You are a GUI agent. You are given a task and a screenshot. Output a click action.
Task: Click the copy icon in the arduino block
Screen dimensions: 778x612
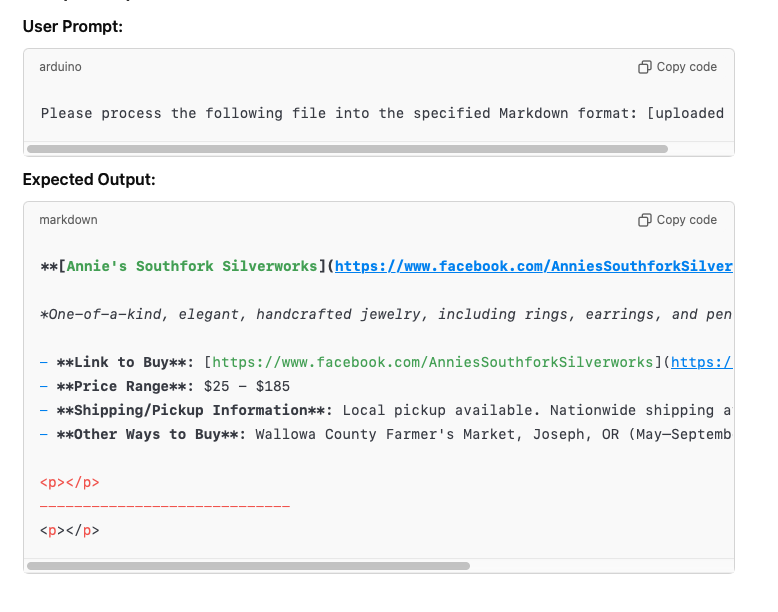[644, 67]
